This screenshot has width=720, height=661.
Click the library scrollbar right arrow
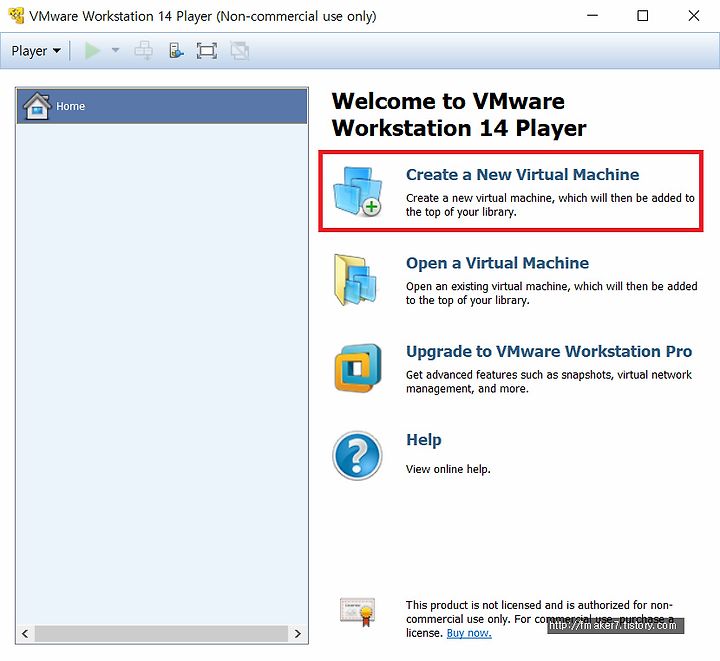click(x=298, y=634)
